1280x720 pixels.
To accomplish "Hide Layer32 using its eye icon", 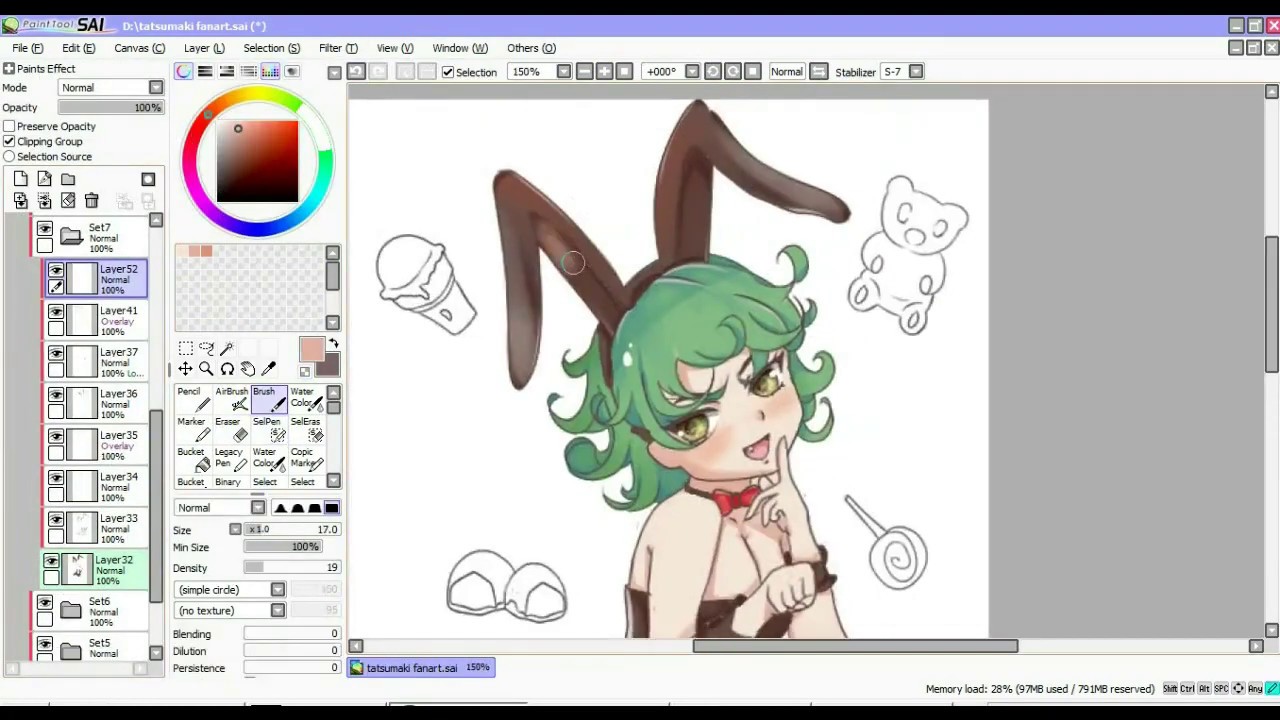I will pos(52,562).
